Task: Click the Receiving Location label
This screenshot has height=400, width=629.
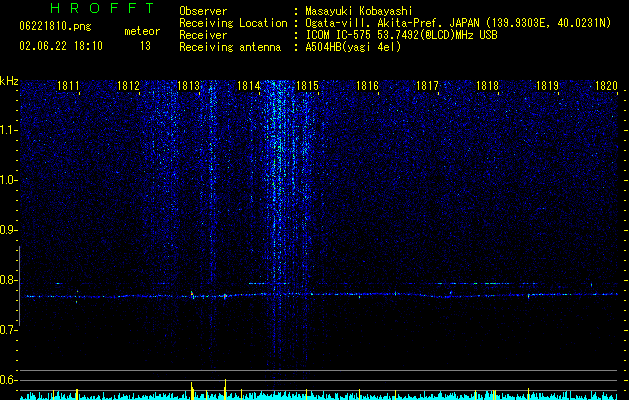Action: (x=233, y=23)
